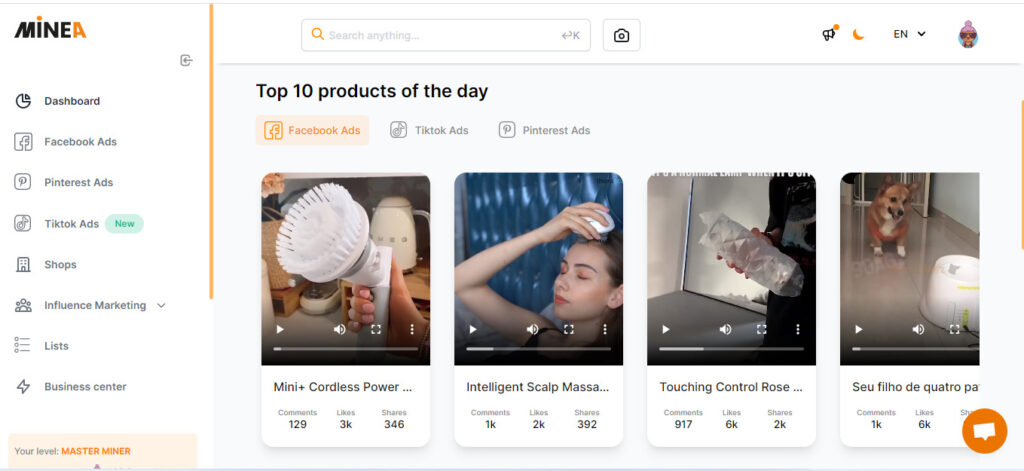This screenshot has width=1024, height=471.
Task: Seek the scalp massager video progress bar
Action: (538, 349)
